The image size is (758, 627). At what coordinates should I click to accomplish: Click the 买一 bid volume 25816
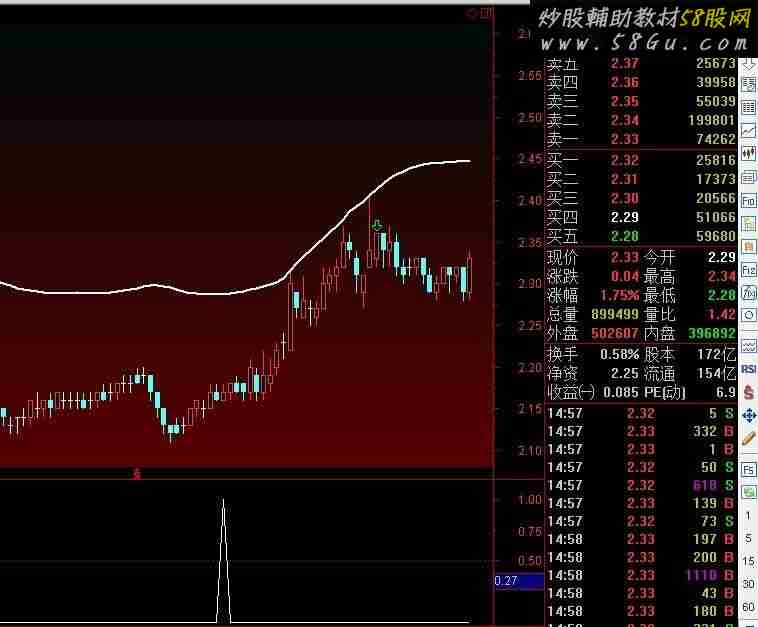pyautogui.click(x=716, y=160)
